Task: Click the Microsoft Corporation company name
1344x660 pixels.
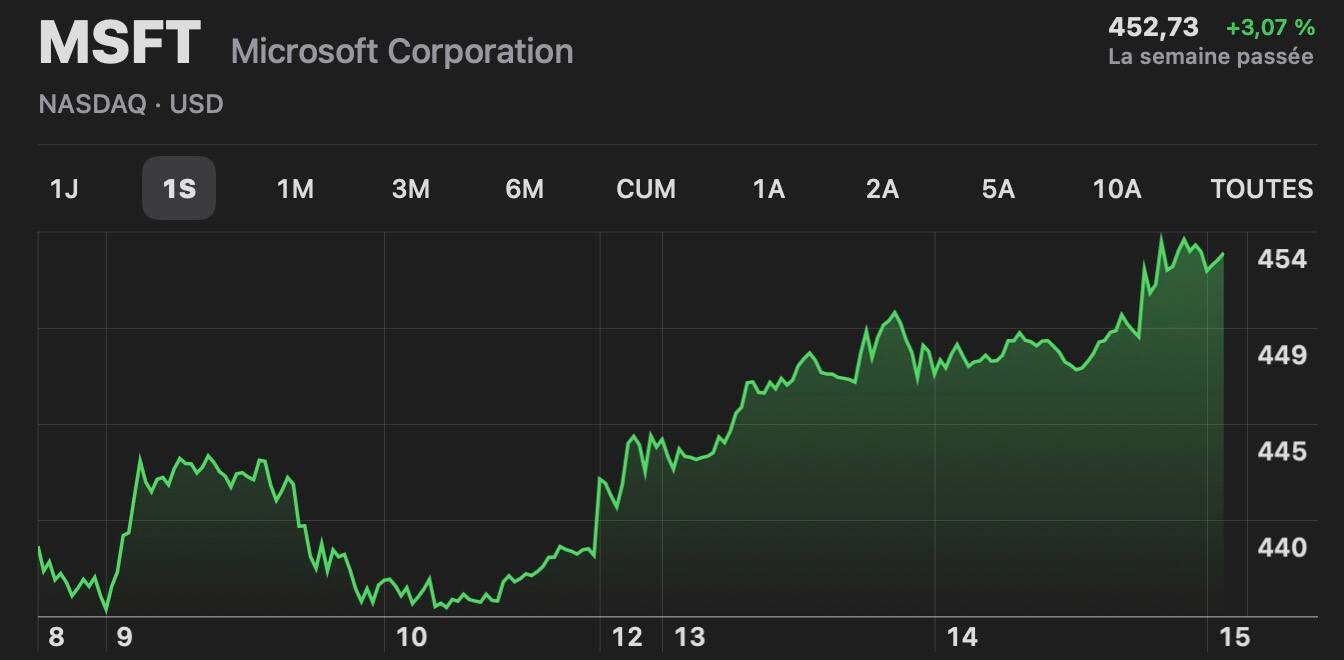Action: [402, 51]
